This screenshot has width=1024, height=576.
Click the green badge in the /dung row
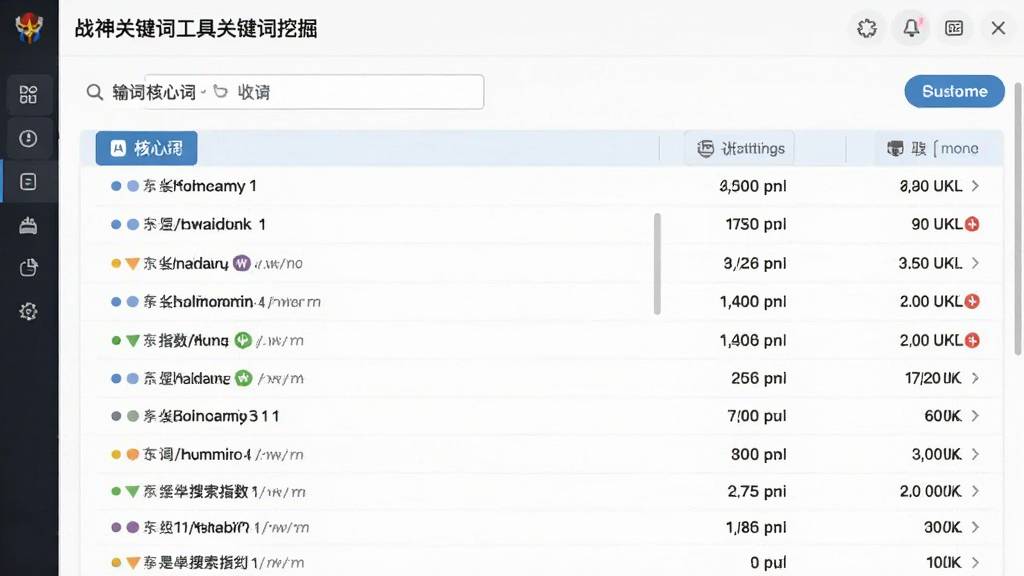tap(243, 340)
